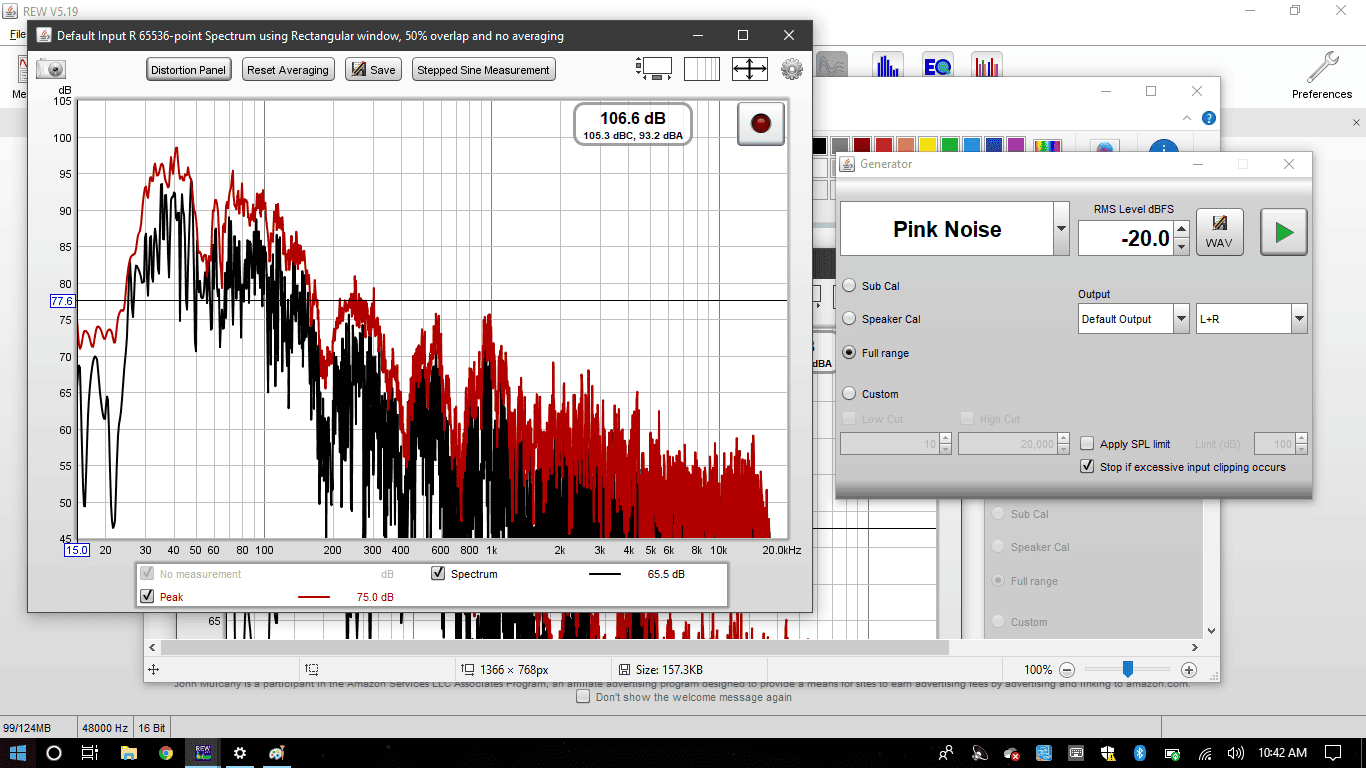Select the yellow color swatch in Paint
This screenshot has height=768, width=1366.
pos(927,146)
